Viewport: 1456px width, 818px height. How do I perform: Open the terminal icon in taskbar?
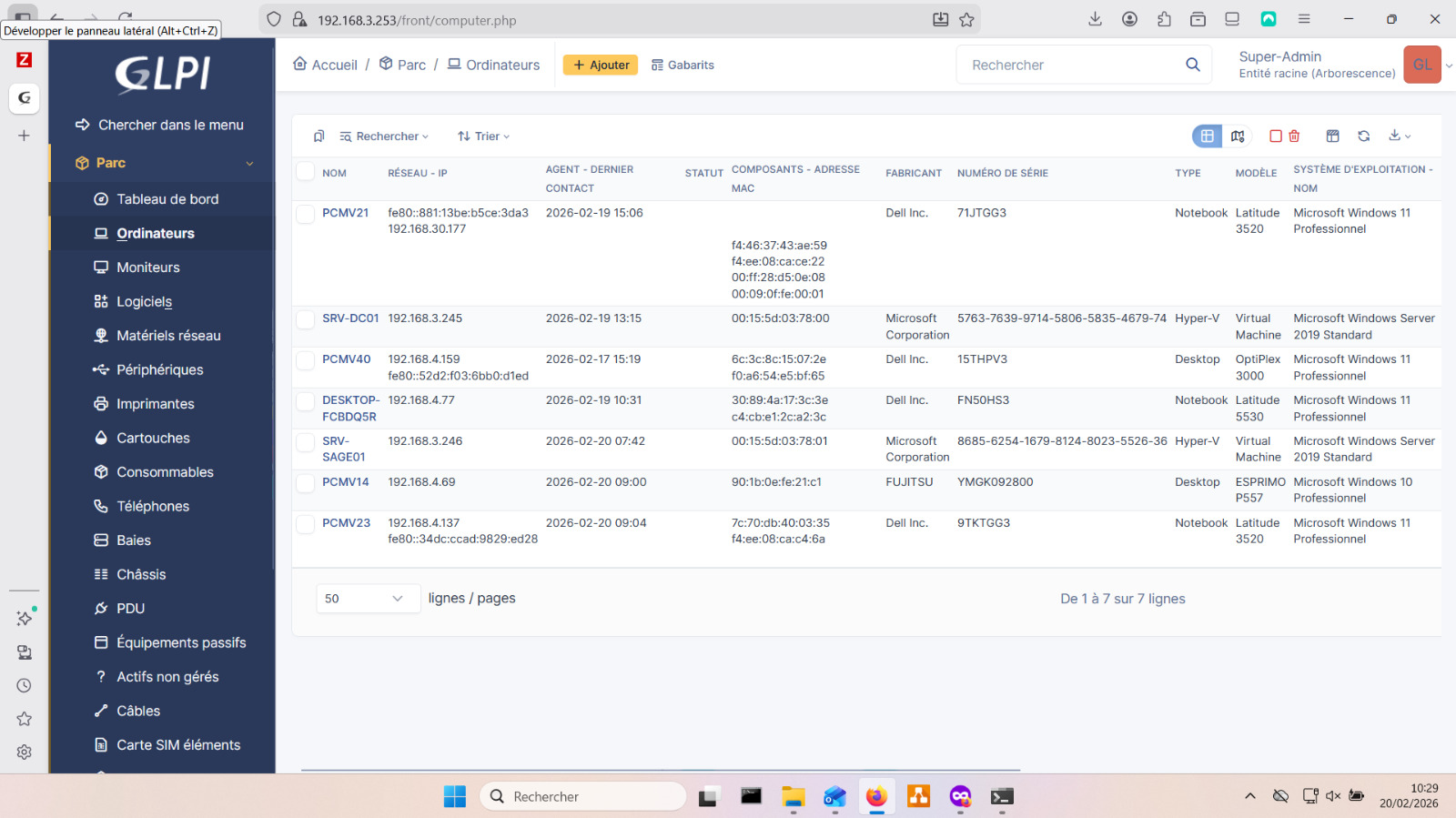(1002, 796)
